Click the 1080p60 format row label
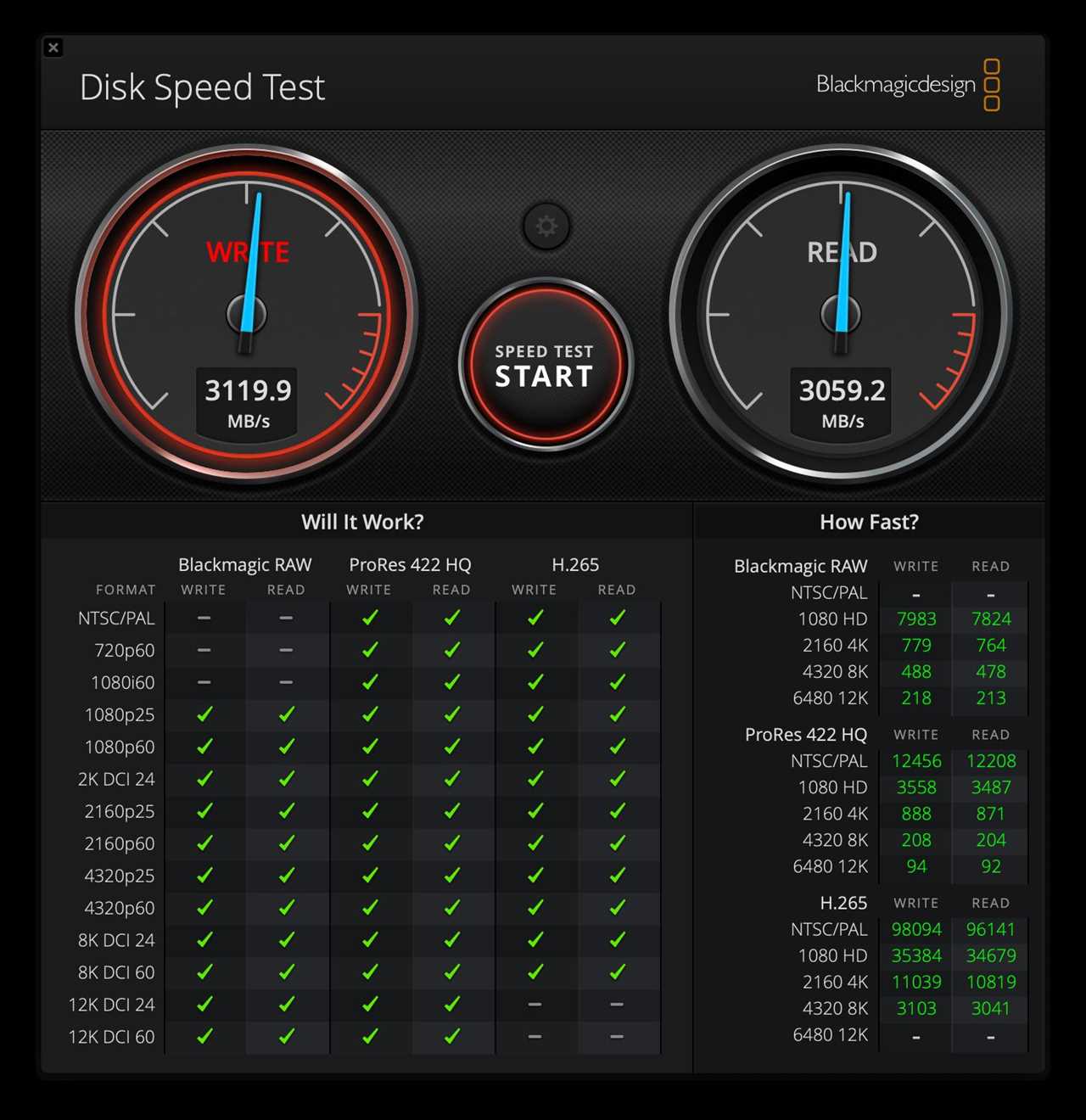This screenshot has width=1086, height=1120. [x=120, y=748]
